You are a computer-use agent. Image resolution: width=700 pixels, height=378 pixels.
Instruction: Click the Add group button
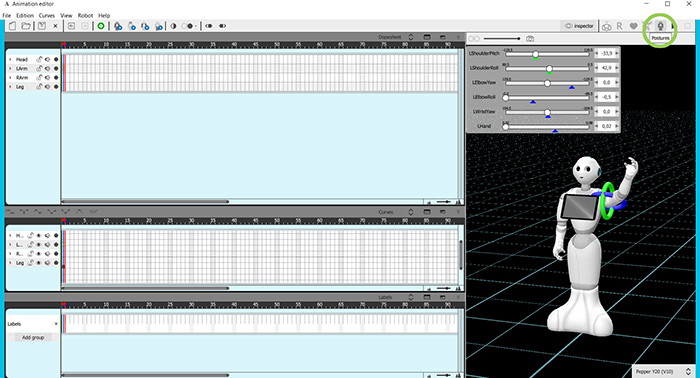pos(33,338)
